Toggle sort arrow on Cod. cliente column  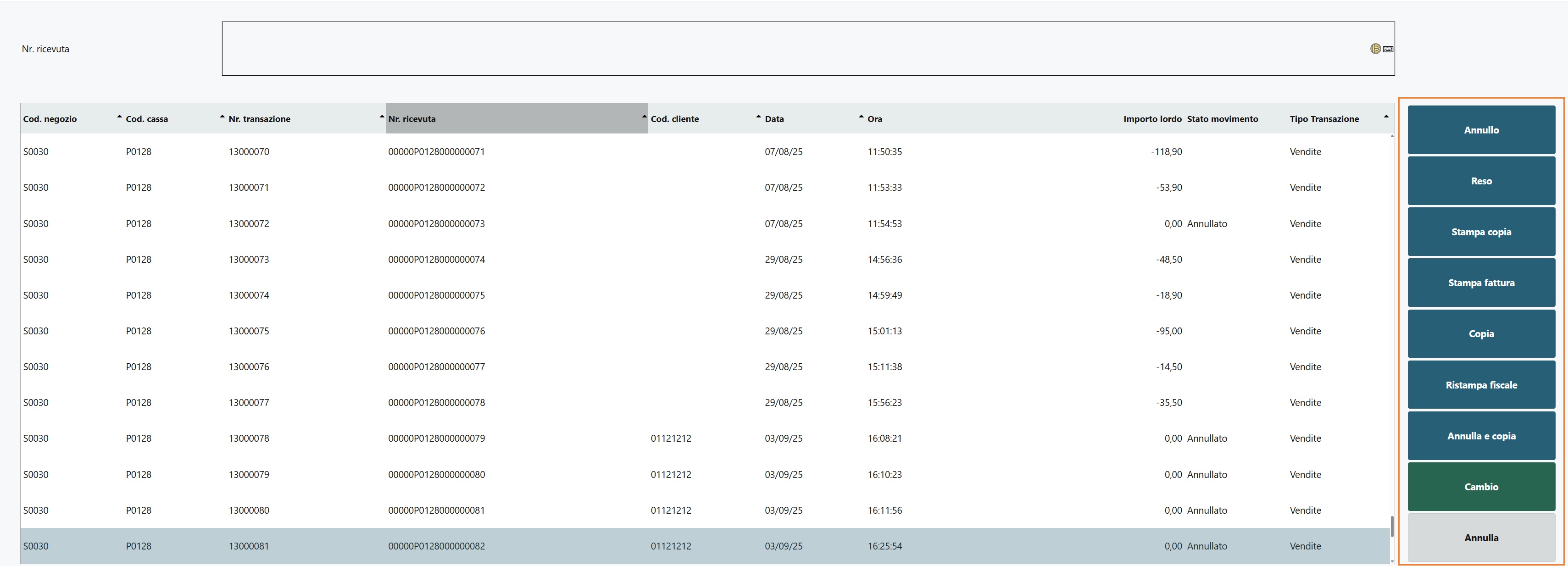tap(758, 116)
